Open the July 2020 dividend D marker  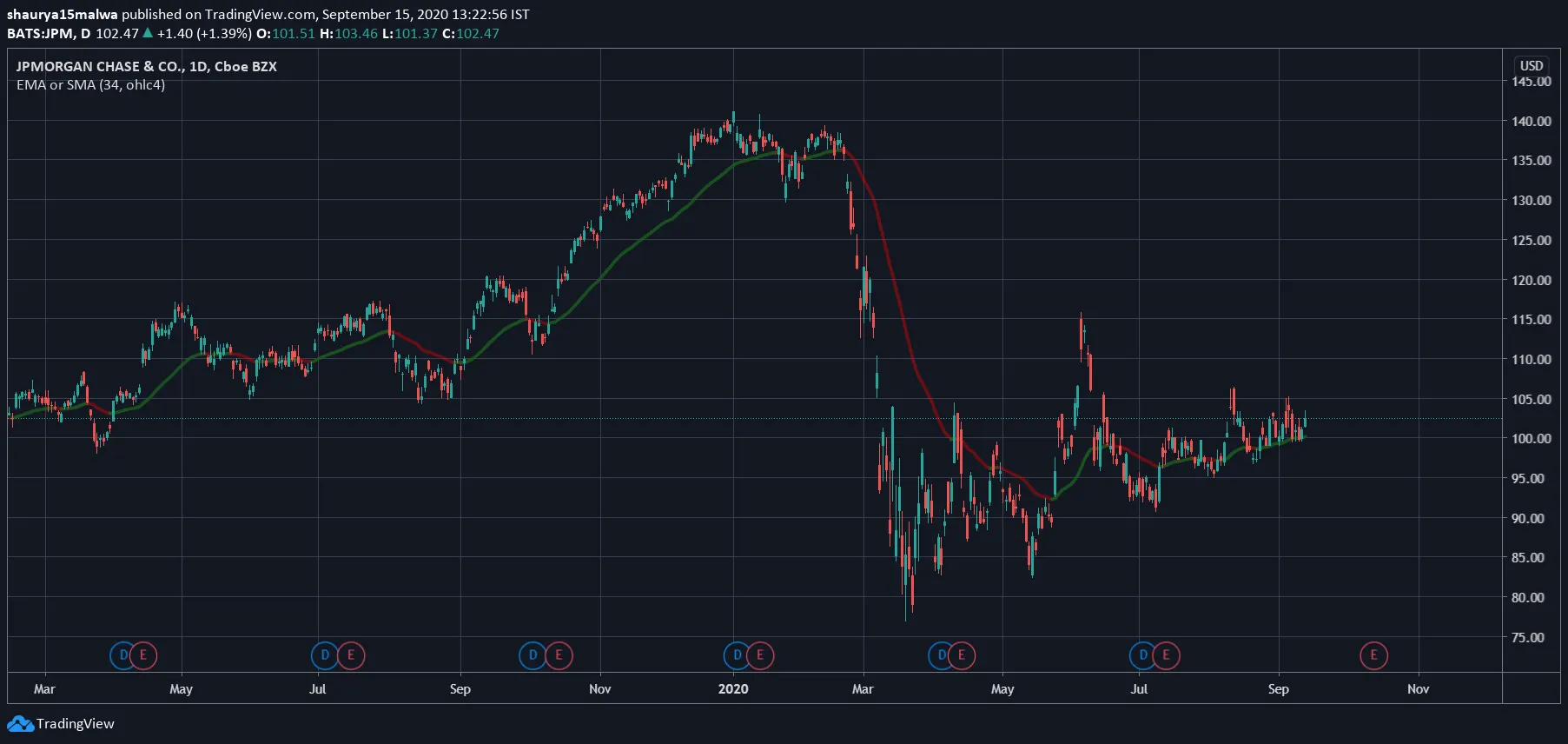click(1143, 655)
